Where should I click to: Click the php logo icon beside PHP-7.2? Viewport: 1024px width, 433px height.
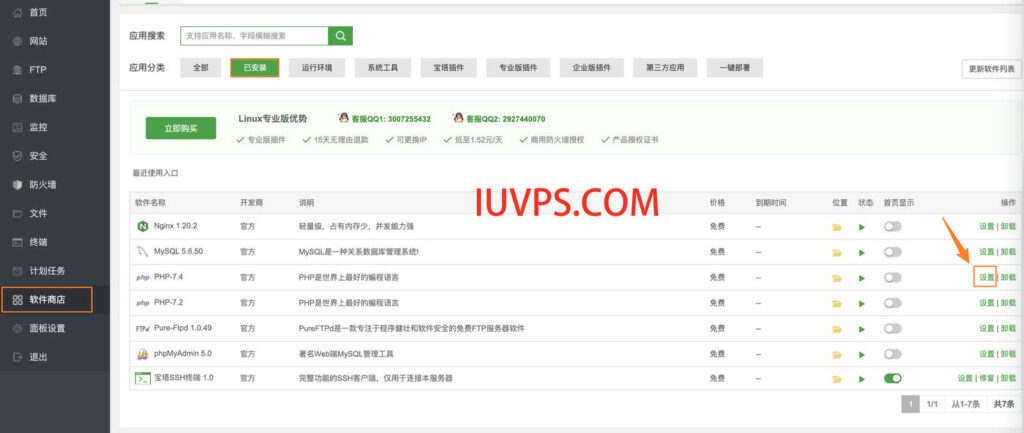coord(142,303)
